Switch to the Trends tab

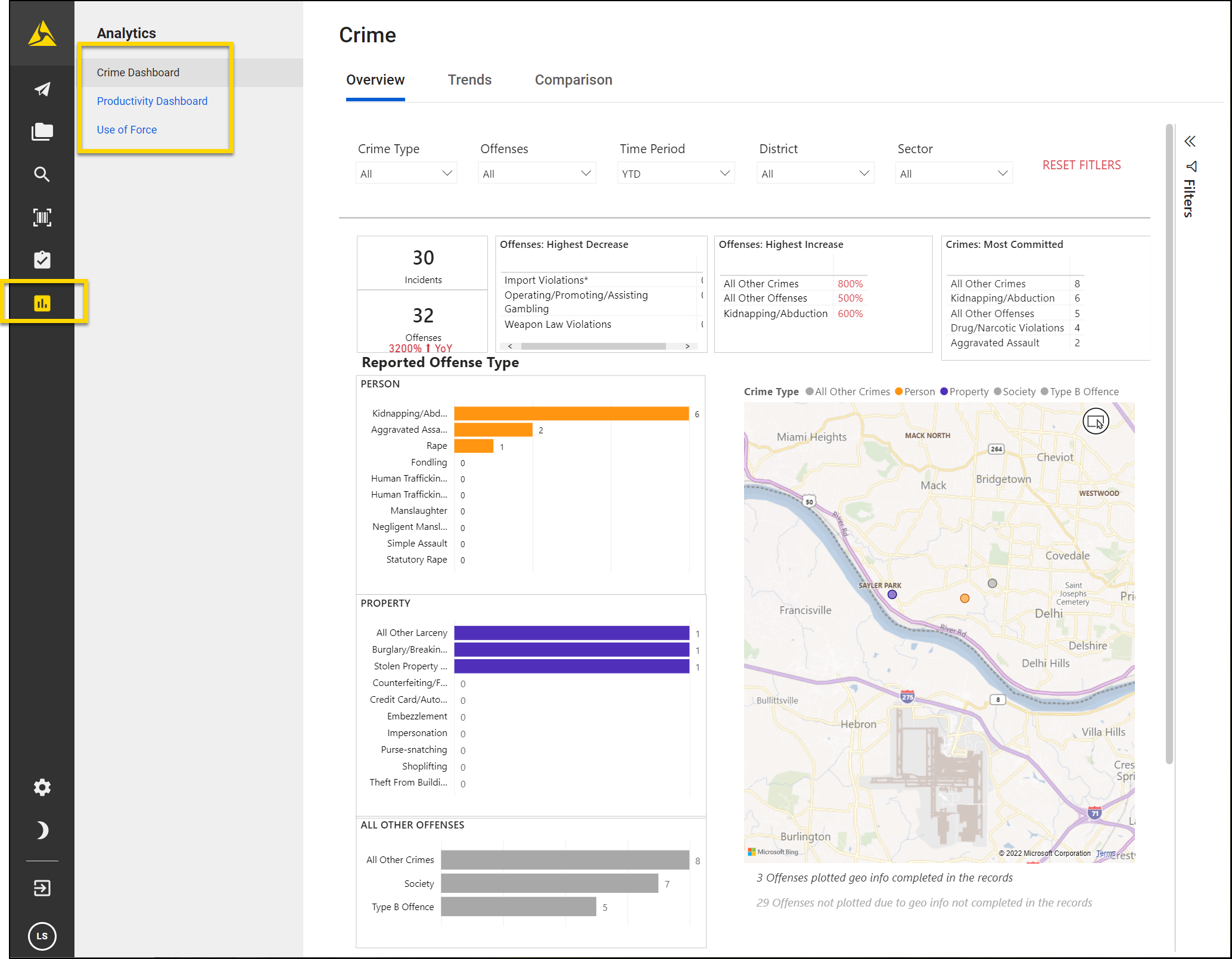tap(470, 79)
